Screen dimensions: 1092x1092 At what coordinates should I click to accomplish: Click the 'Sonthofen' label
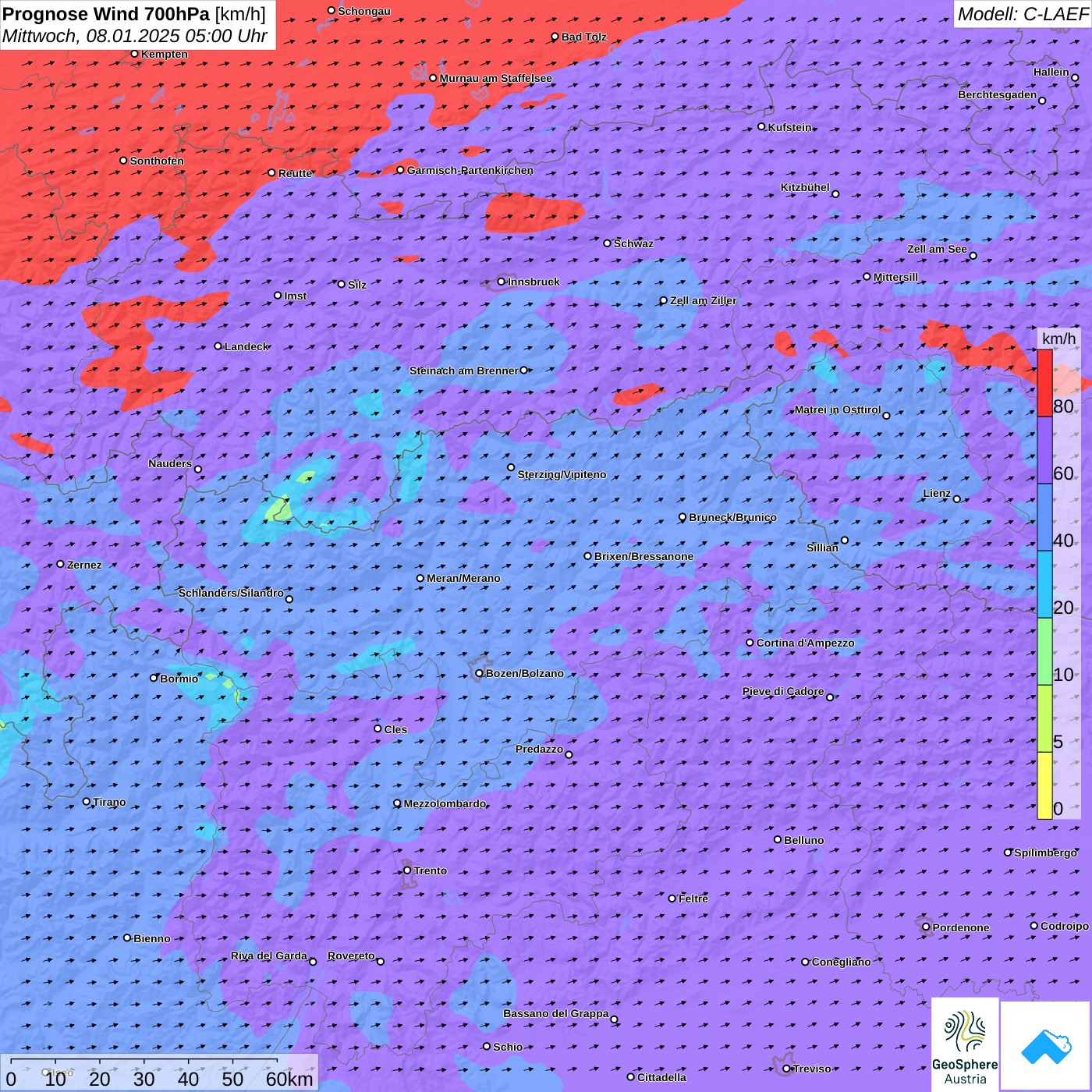[157, 161]
